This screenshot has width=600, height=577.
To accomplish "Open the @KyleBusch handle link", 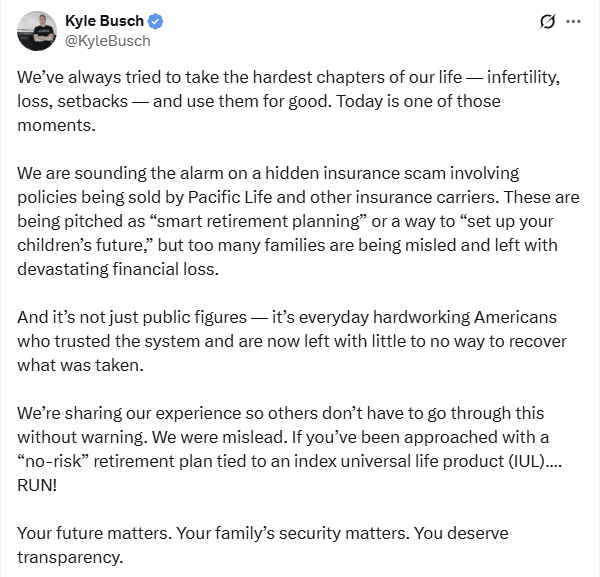I will 107,40.
